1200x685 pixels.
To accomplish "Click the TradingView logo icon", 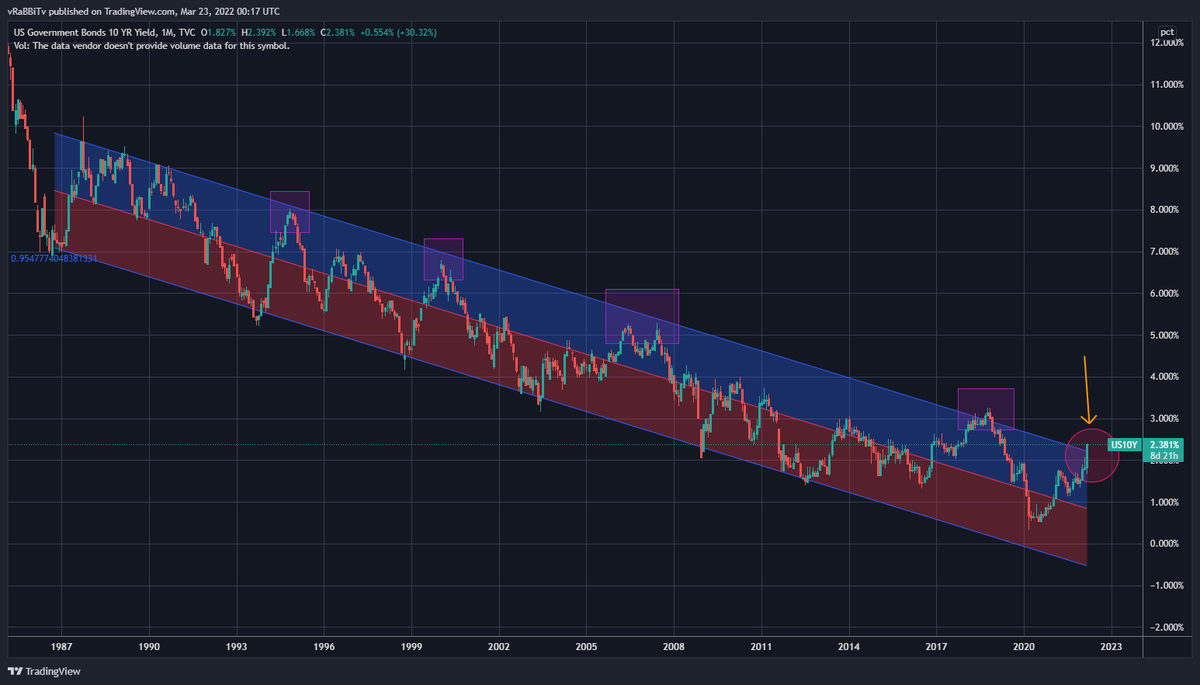I will [13, 672].
